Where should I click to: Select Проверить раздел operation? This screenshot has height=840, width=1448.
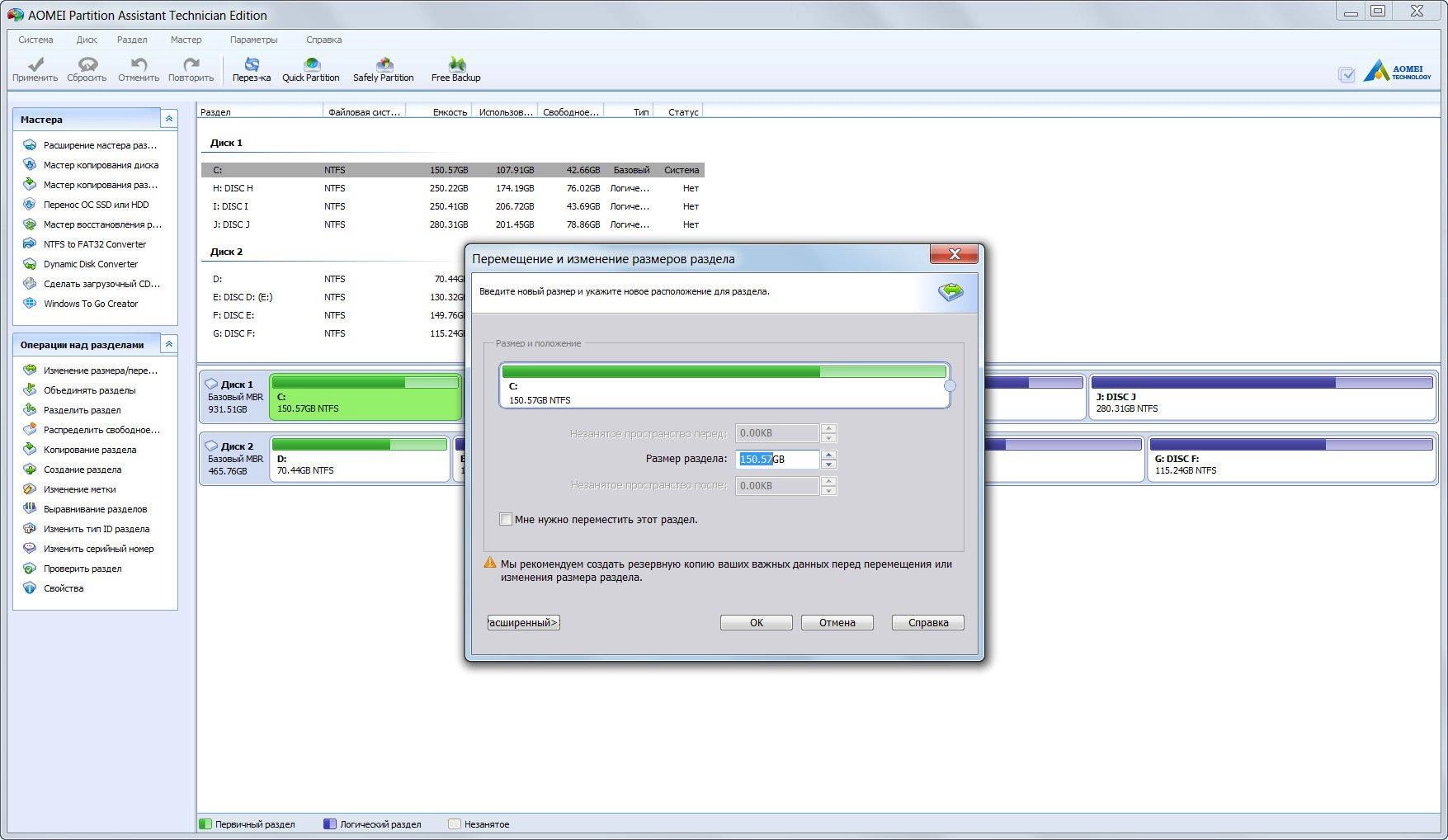coord(73,569)
